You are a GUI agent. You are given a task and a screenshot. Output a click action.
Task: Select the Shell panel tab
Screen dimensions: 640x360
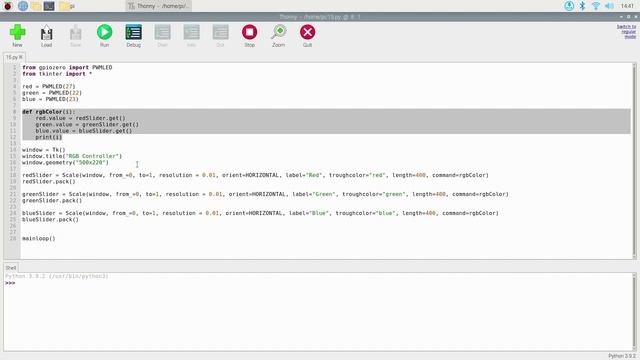click(x=11, y=268)
